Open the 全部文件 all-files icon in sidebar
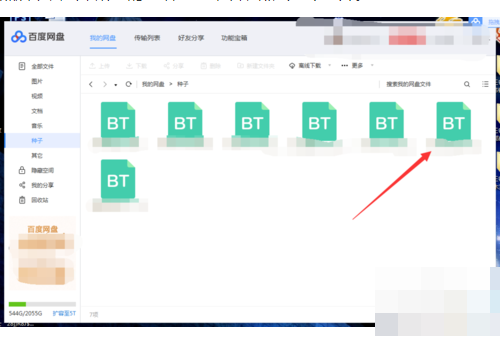The width and height of the screenshot is (500, 360). tap(22, 66)
